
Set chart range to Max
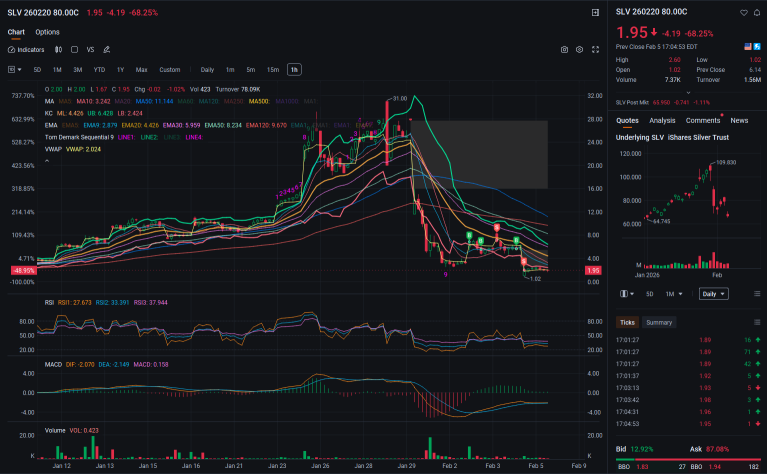(141, 70)
